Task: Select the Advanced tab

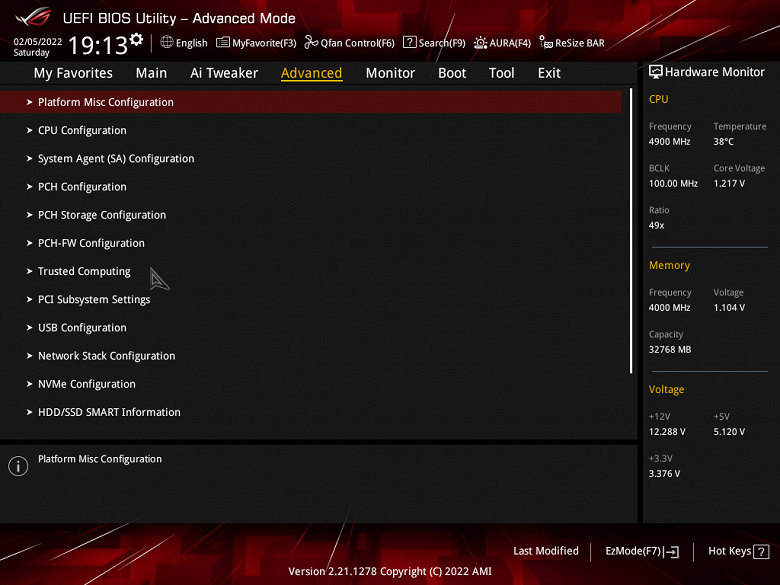Action: (311, 73)
